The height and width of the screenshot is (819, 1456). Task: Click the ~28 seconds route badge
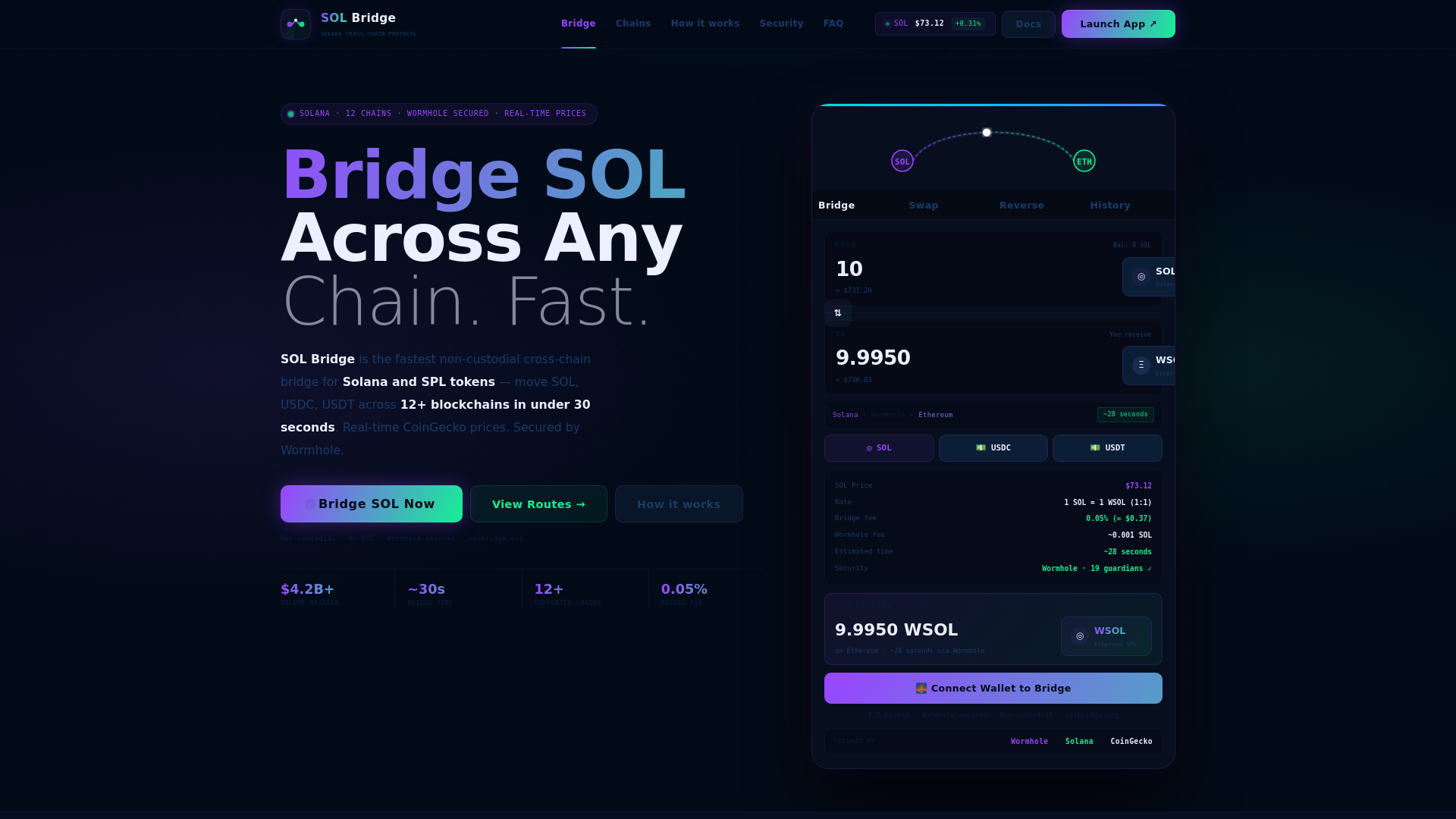(x=1125, y=415)
